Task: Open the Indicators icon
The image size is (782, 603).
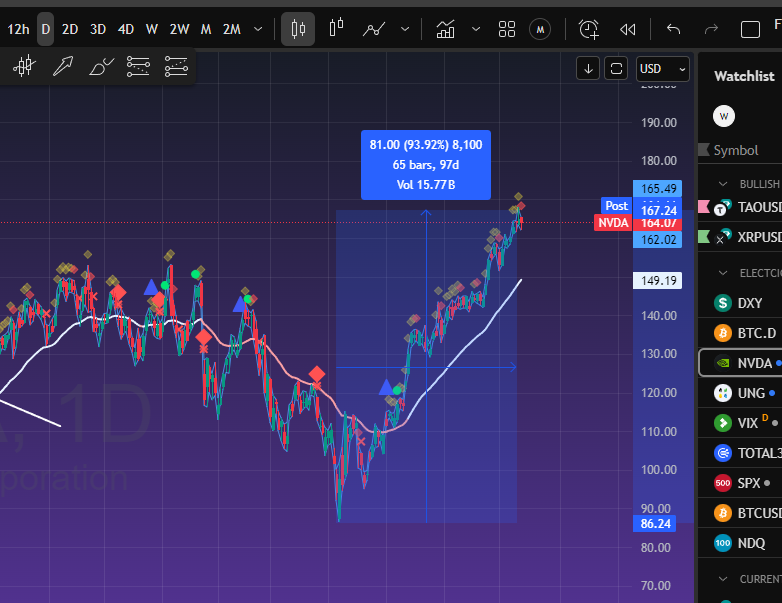Action: click(x=445, y=29)
